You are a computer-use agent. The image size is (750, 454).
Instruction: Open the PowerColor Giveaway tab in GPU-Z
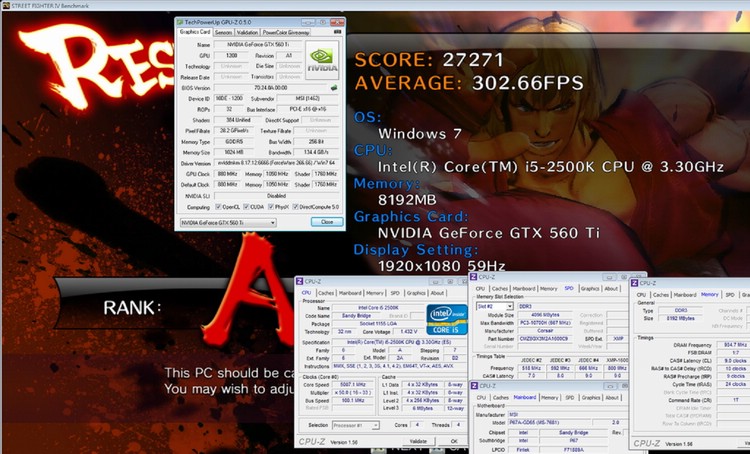[x=286, y=33]
